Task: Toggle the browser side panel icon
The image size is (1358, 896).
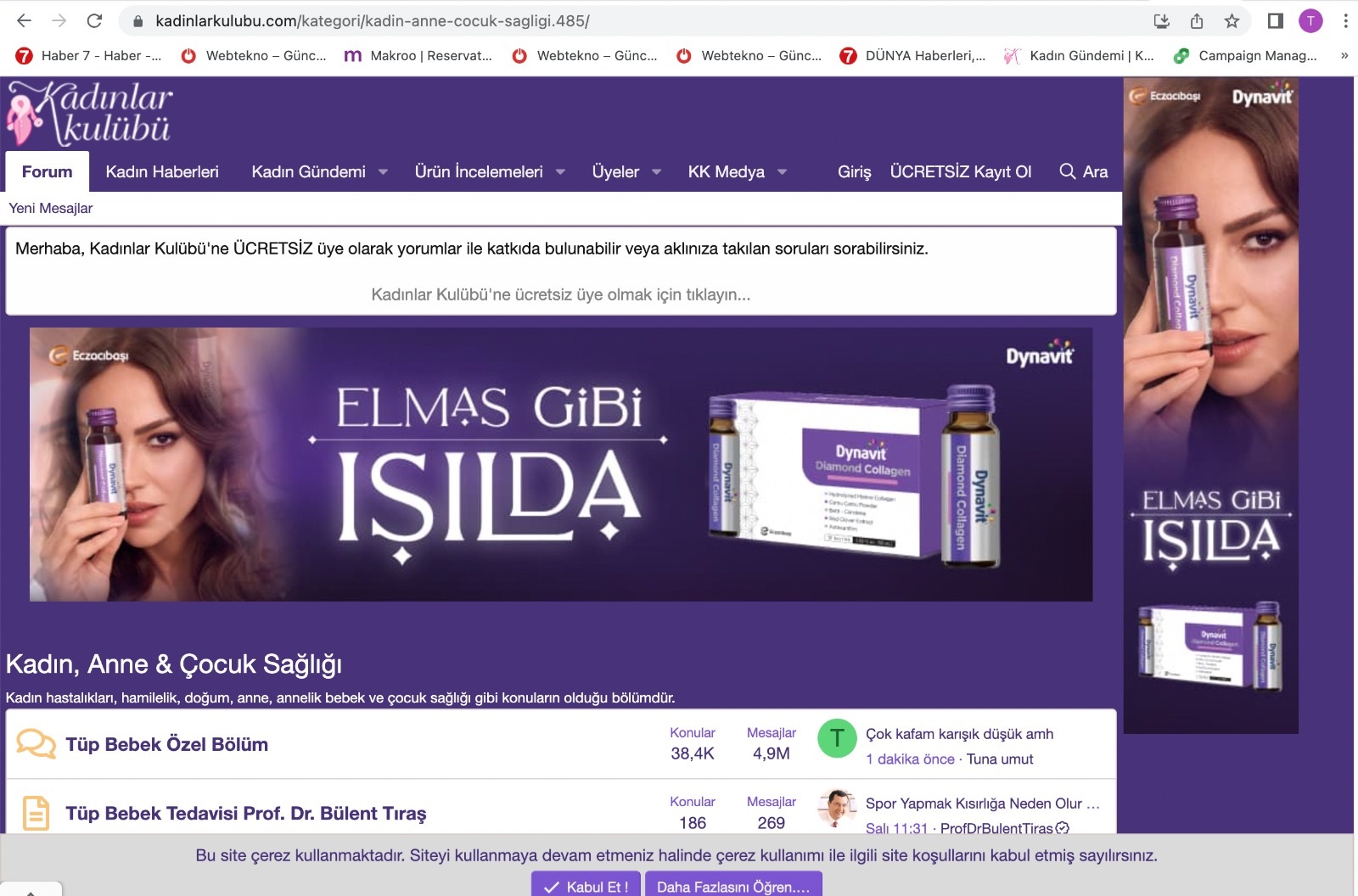Action: pos(1275,21)
